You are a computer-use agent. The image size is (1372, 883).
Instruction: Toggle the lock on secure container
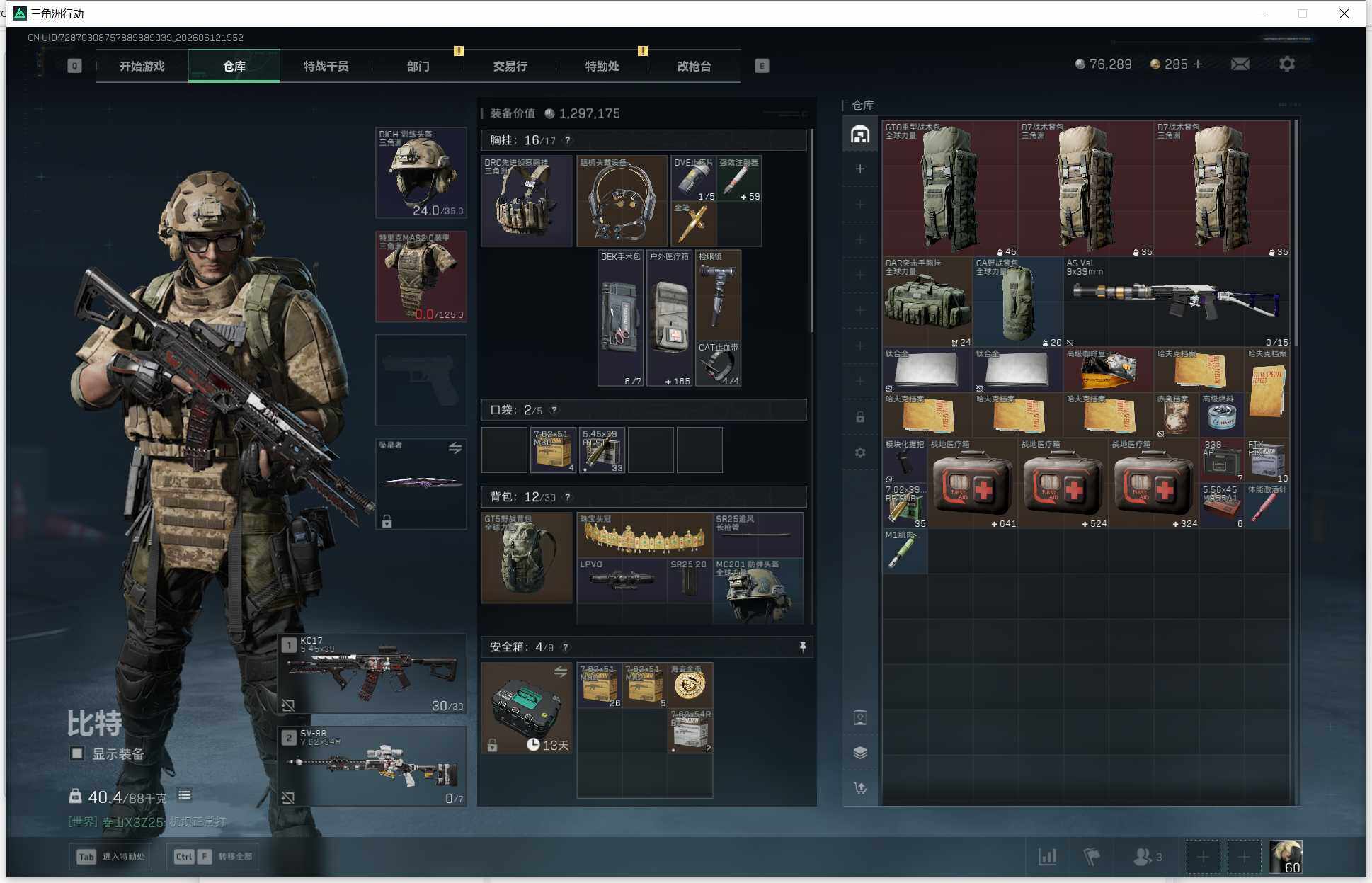pyautogui.click(x=492, y=745)
